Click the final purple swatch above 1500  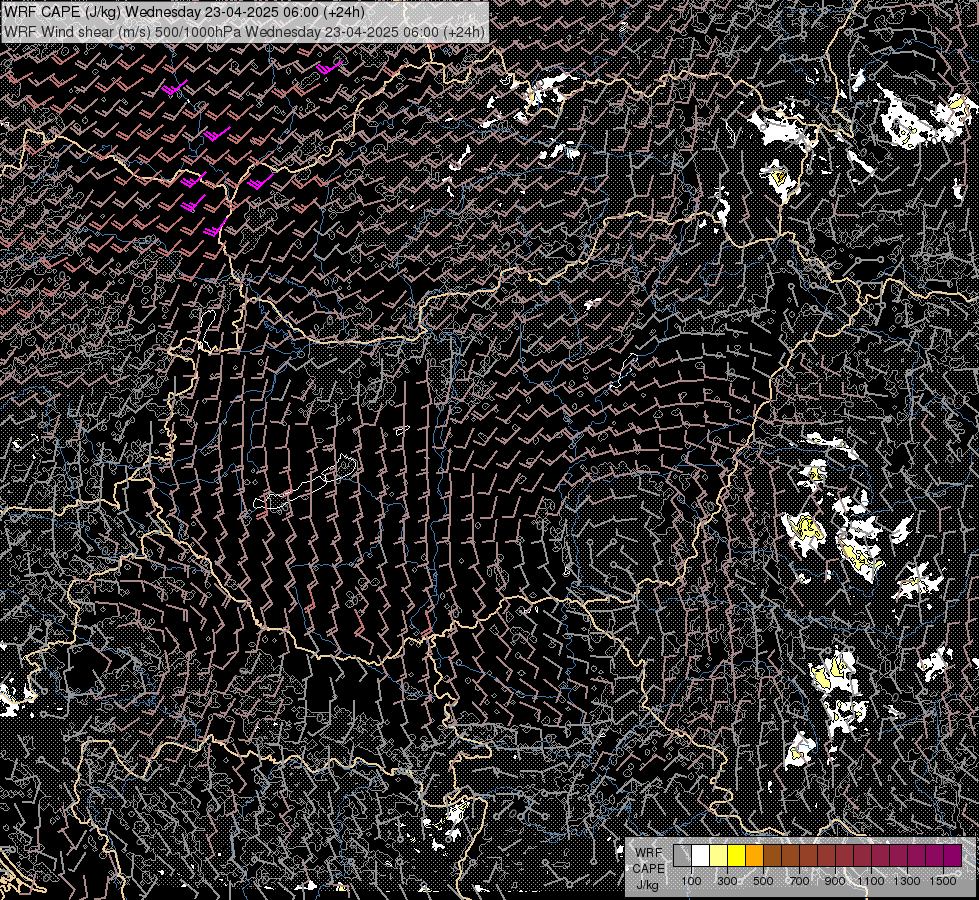click(x=953, y=856)
